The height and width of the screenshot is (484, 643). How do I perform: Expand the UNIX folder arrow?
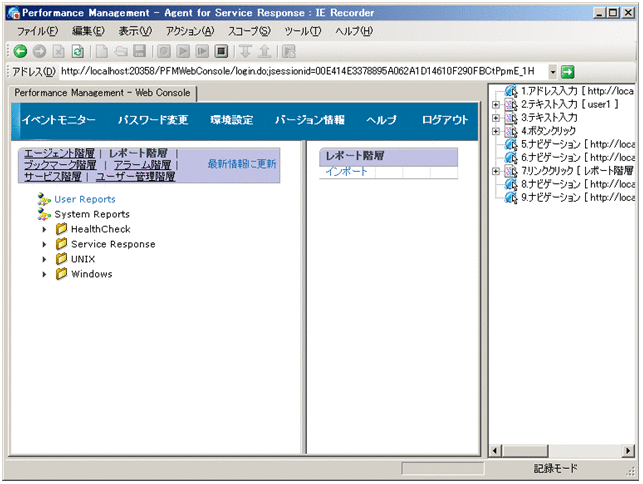pyautogui.click(x=44, y=259)
